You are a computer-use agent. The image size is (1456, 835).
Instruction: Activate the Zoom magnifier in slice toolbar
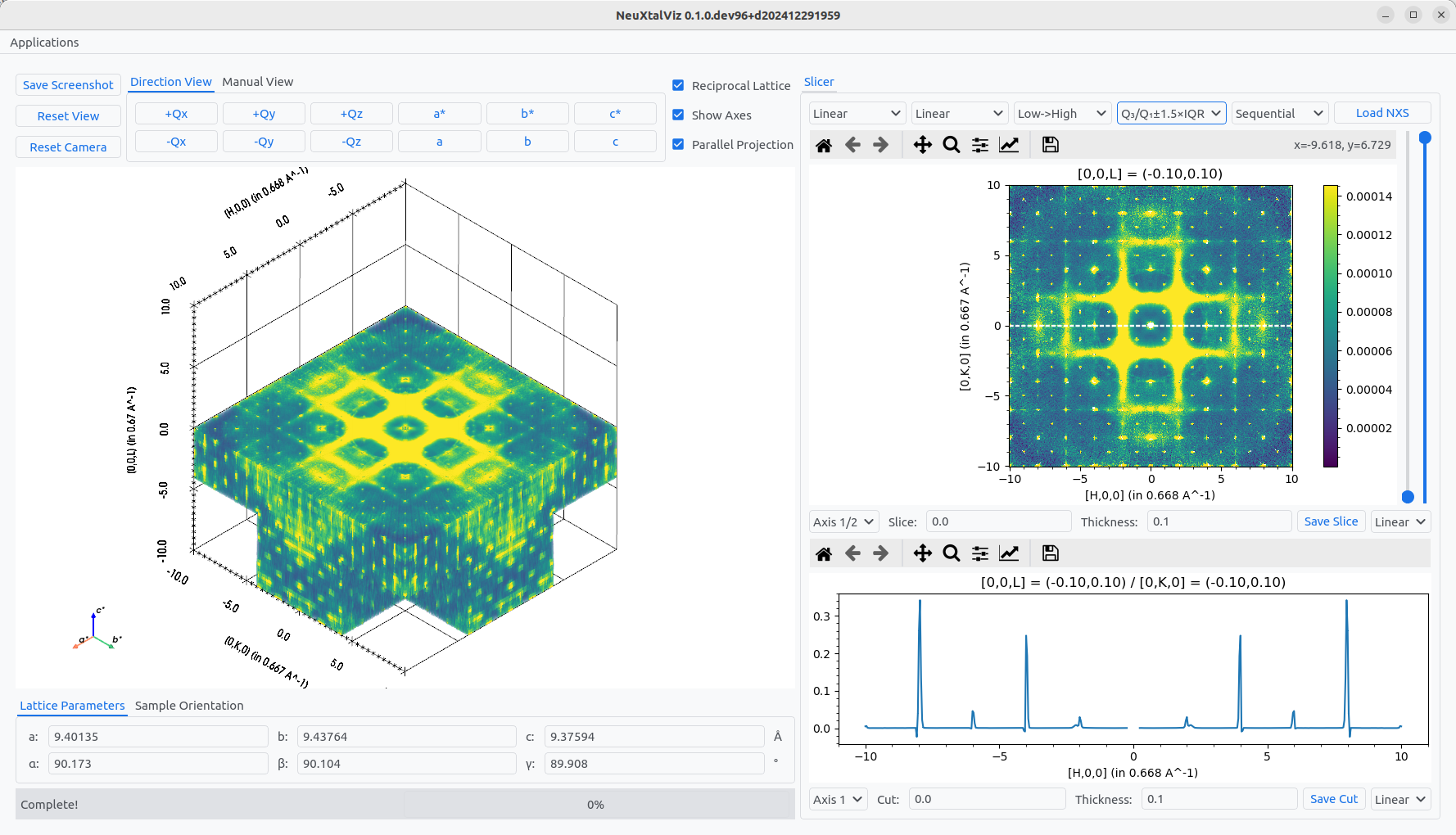click(951, 145)
